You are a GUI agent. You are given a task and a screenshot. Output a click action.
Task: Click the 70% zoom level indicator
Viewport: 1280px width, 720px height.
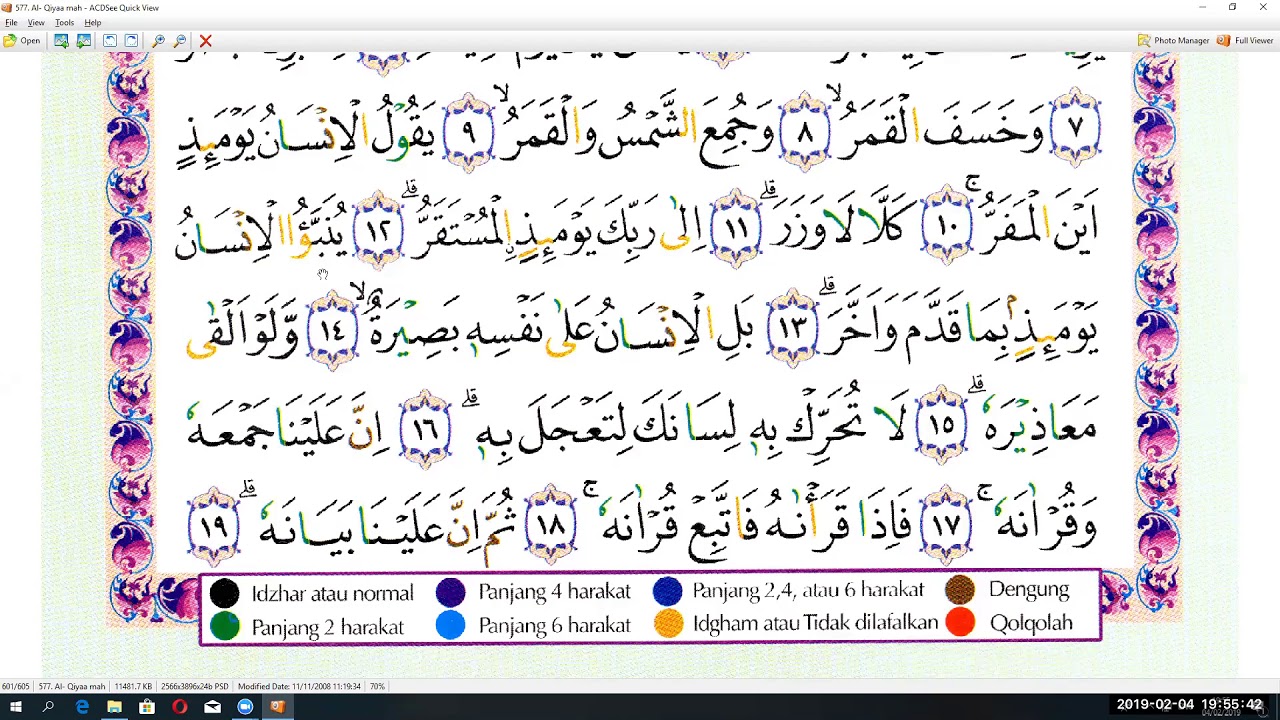point(377,687)
